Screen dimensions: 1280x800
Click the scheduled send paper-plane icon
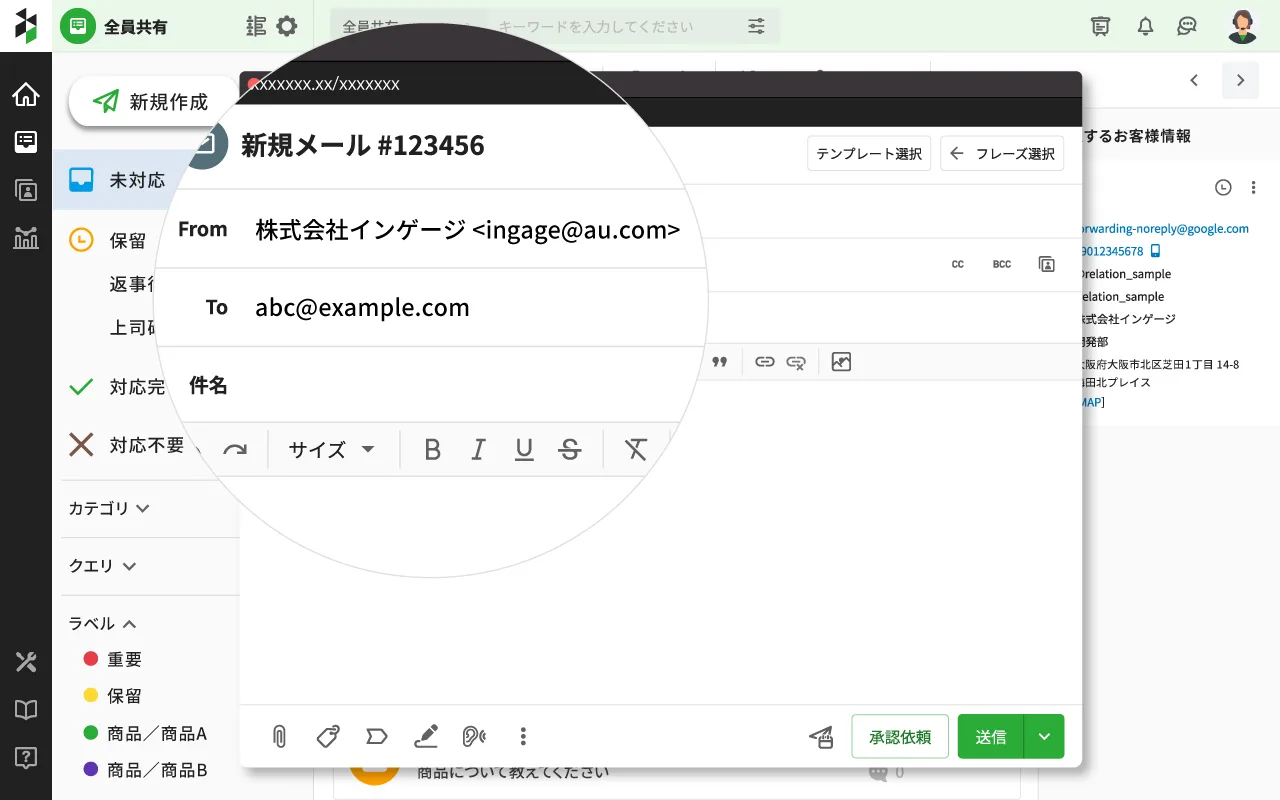(821, 738)
